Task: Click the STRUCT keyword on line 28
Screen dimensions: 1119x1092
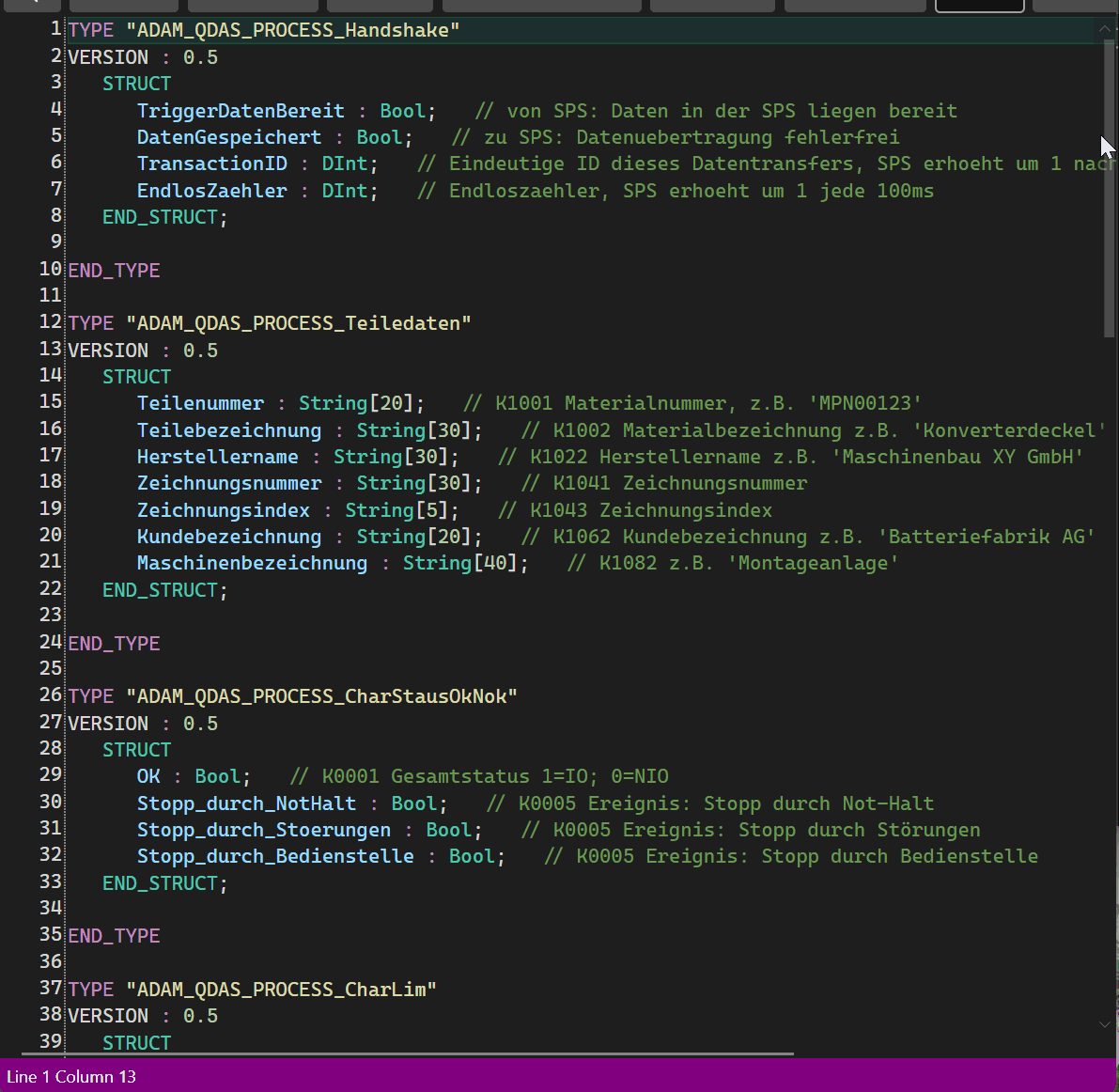Action: [136, 750]
